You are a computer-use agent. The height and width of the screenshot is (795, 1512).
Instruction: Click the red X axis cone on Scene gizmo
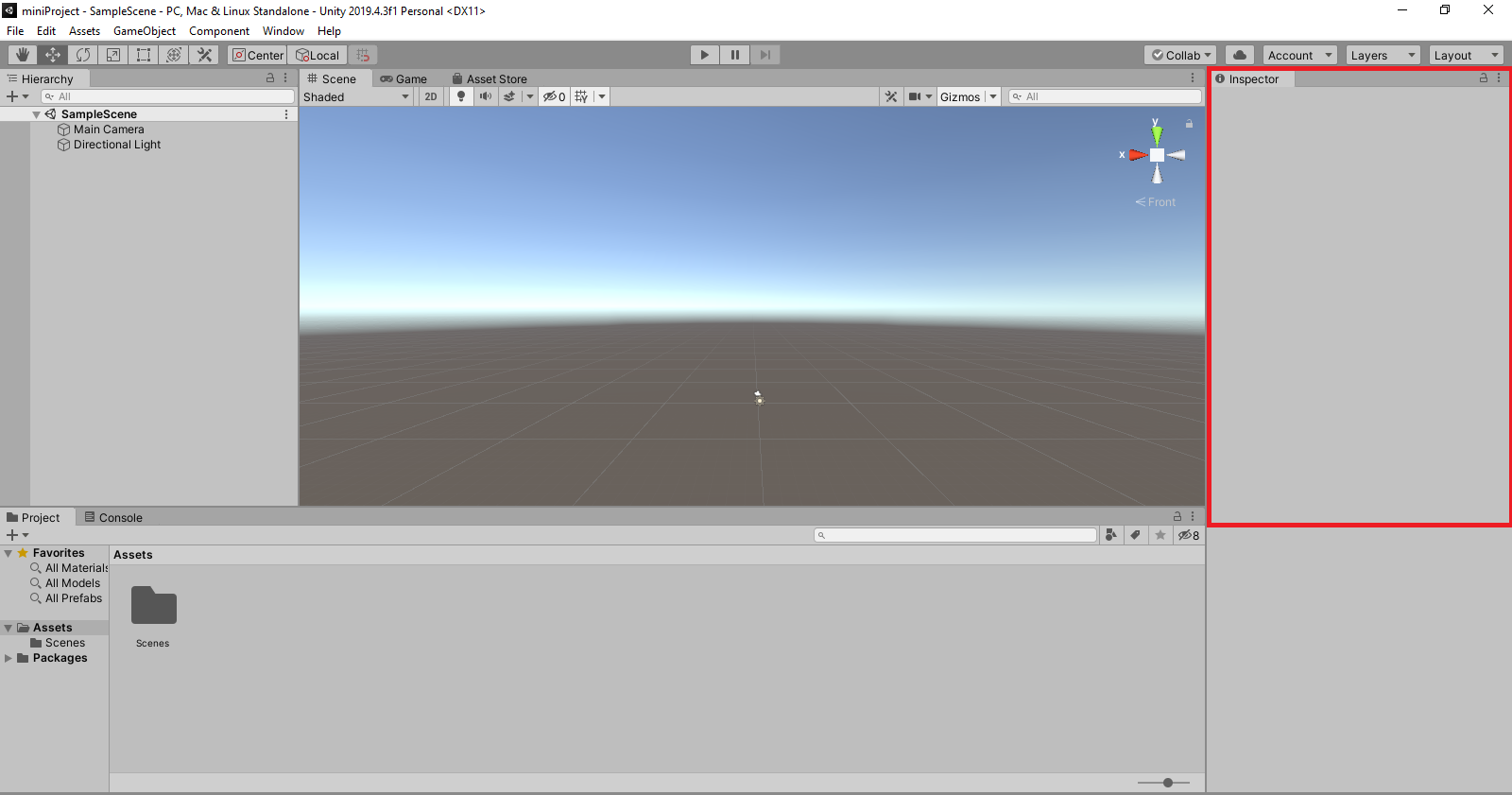[1138, 155]
